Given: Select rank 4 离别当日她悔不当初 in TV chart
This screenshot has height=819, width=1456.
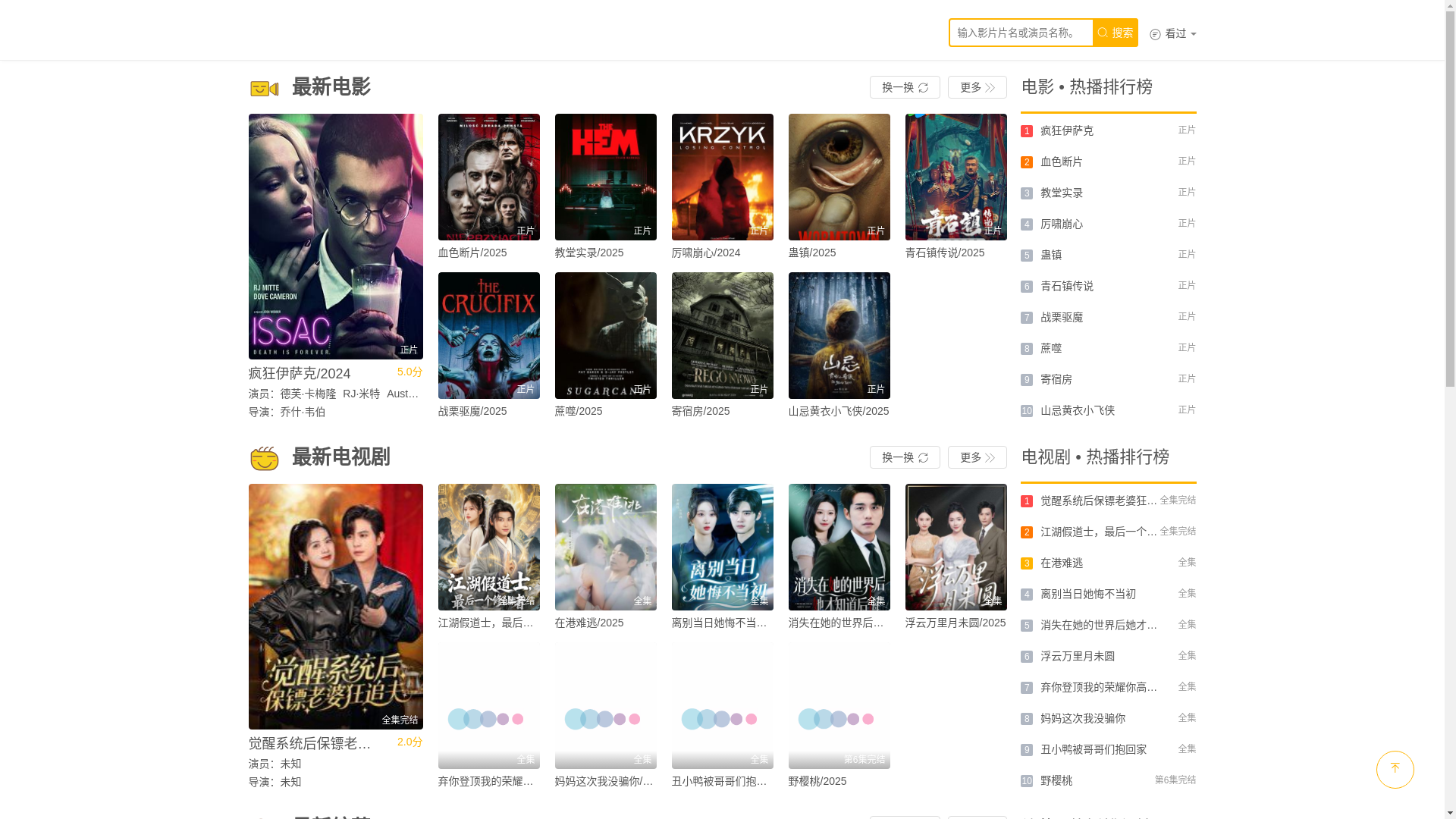Looking at the screenshot, I should click(1109, 594).
